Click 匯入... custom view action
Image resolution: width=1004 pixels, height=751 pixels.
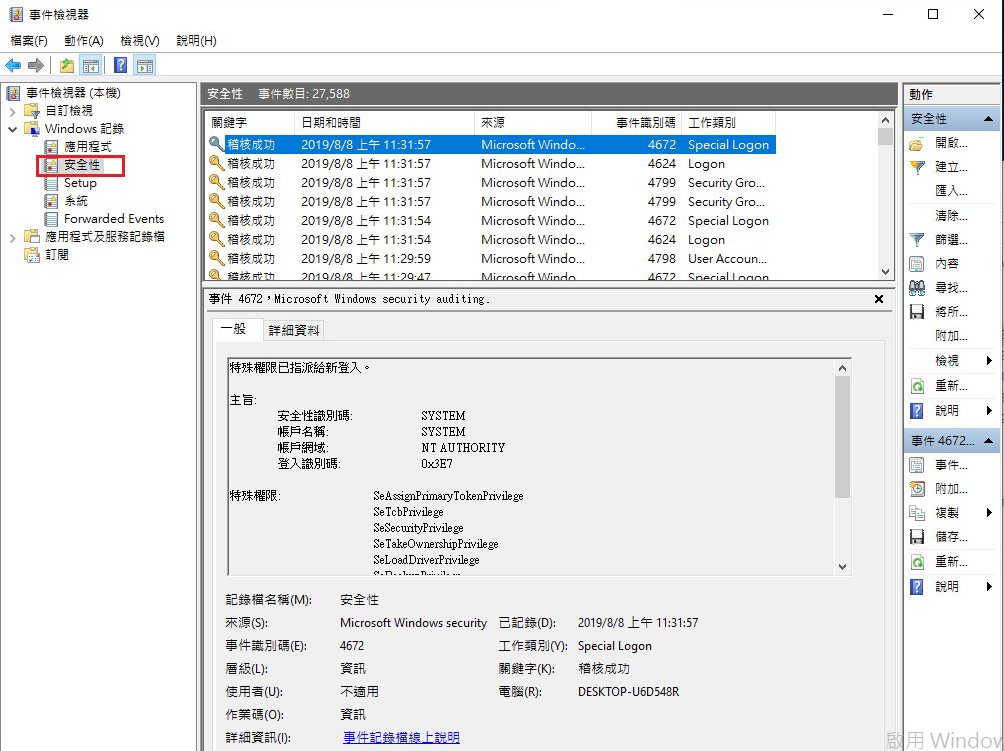pos(951,191)
